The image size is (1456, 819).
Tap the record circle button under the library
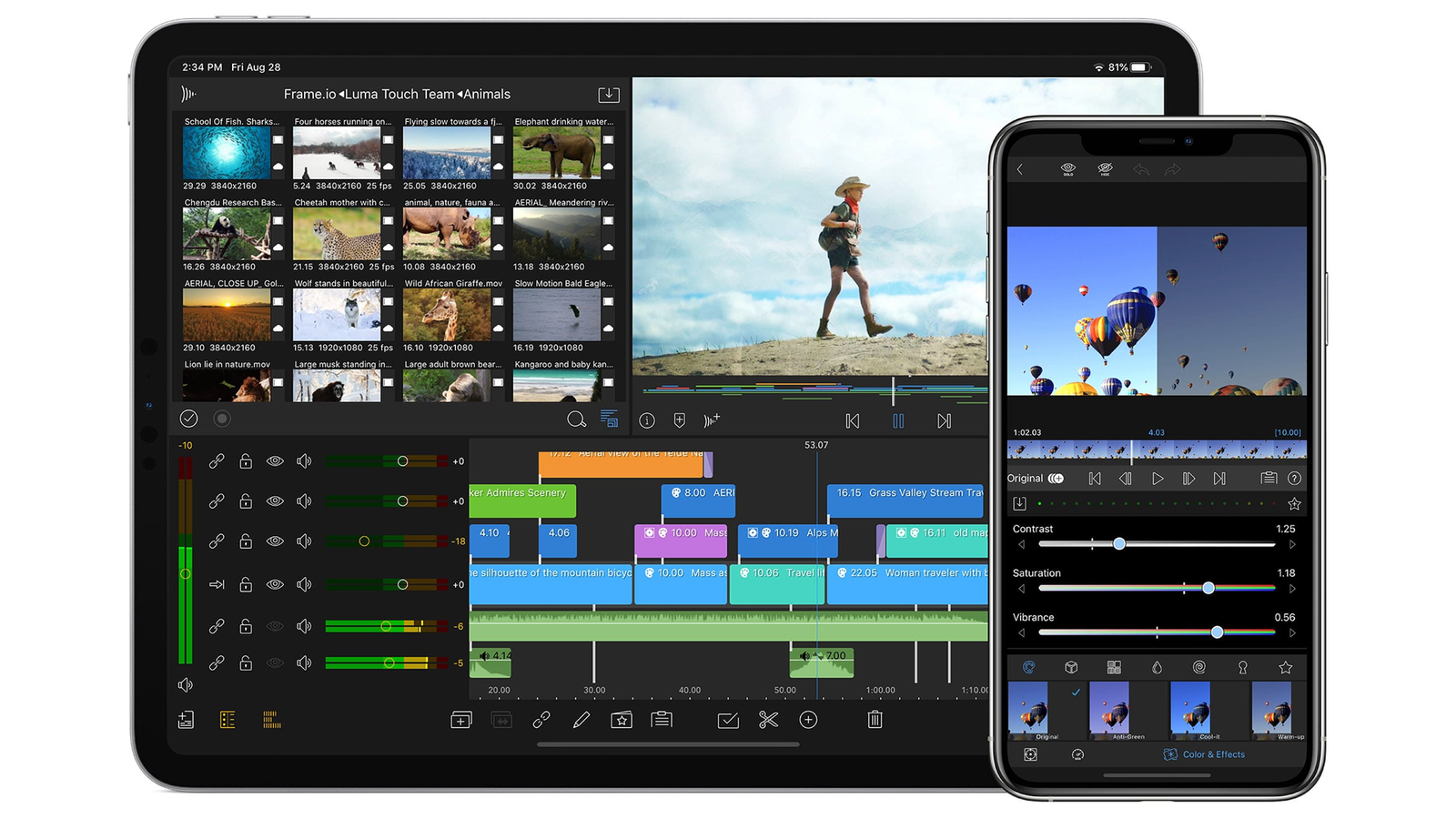pos(221,419)
